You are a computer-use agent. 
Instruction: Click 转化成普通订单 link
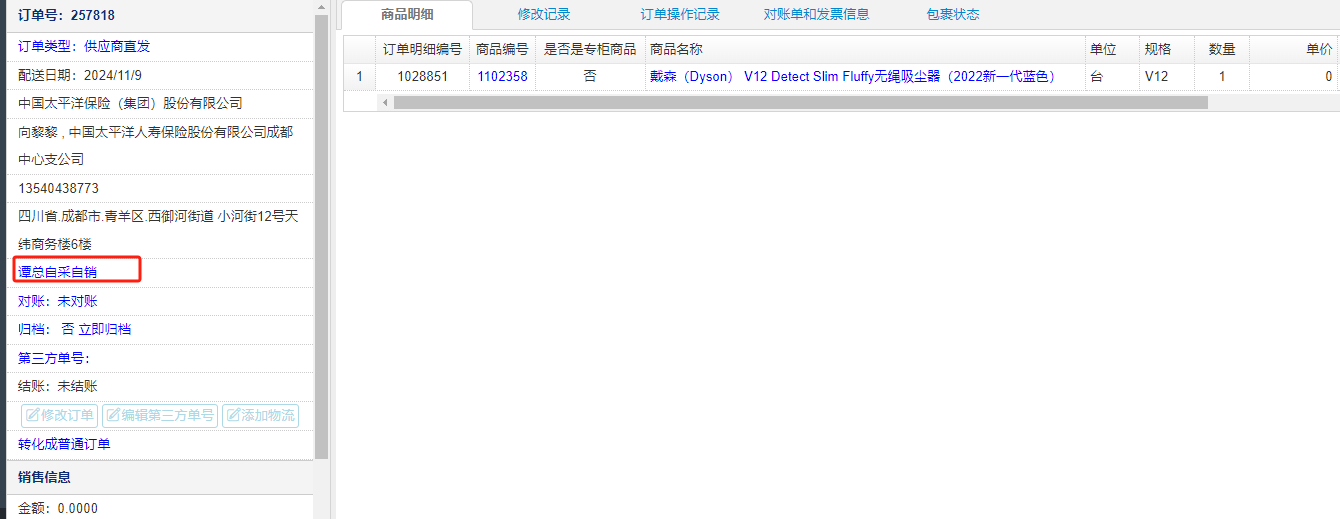click(64, 445)
